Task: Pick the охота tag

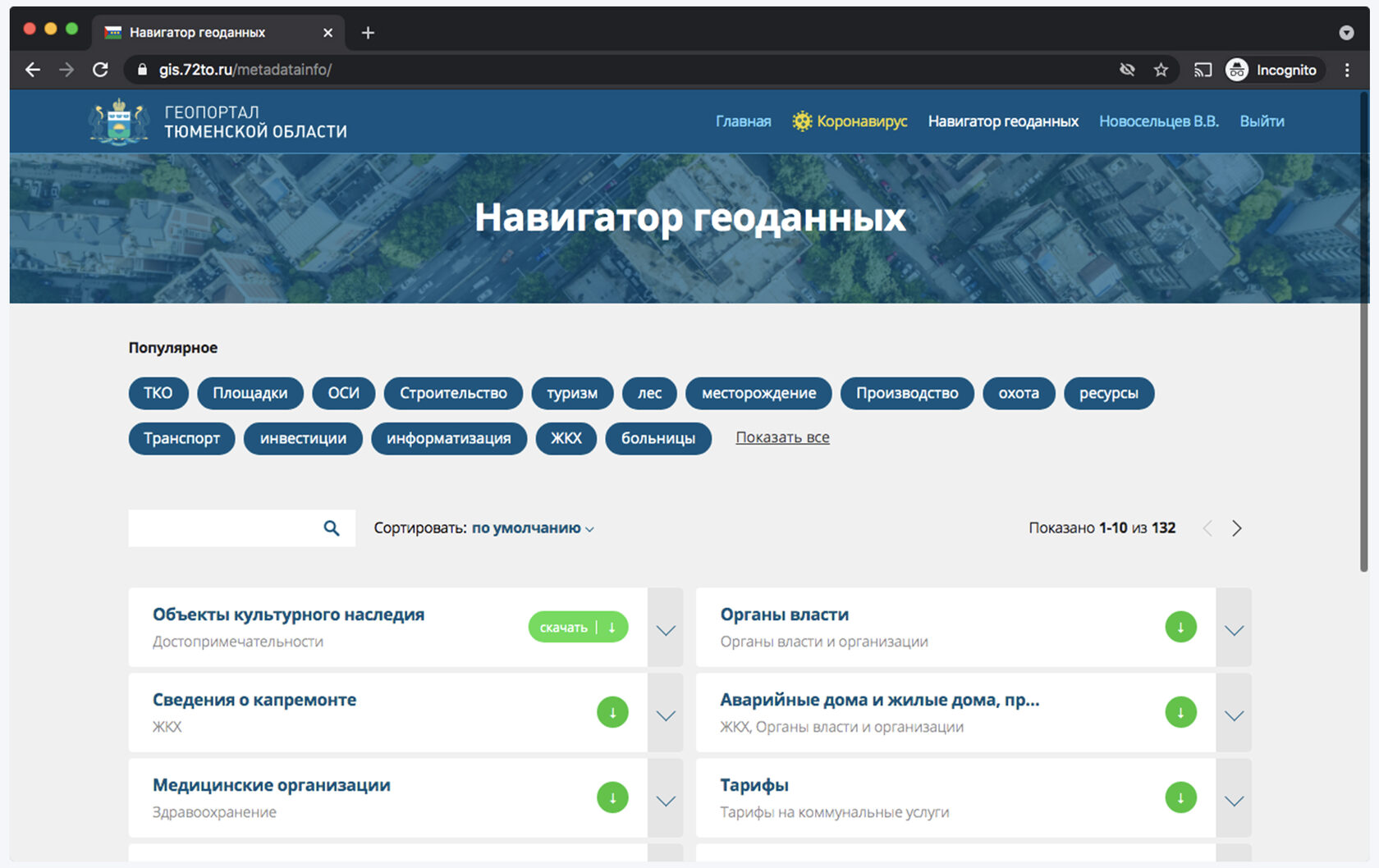Action: [1019, 393]
